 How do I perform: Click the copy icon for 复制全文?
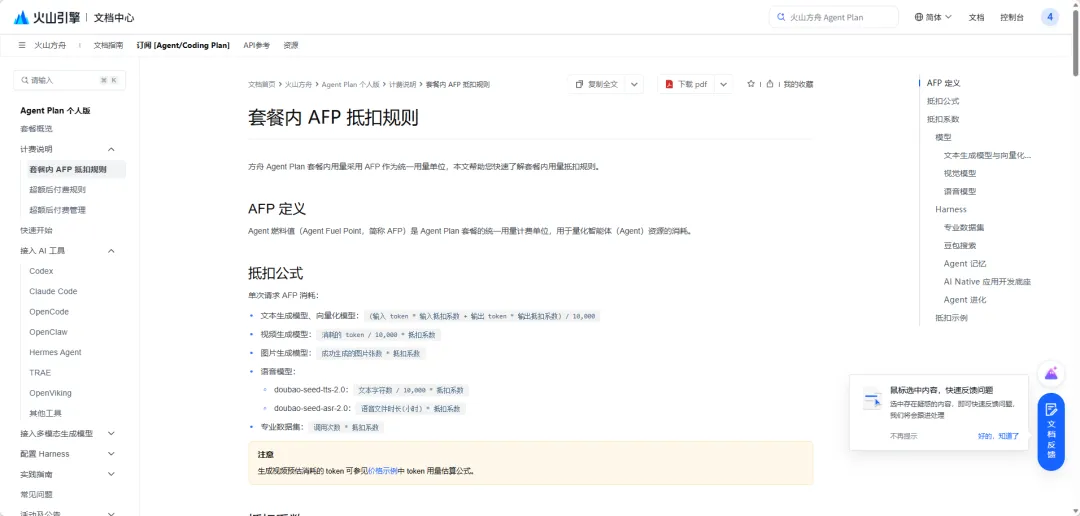(580, 84)
